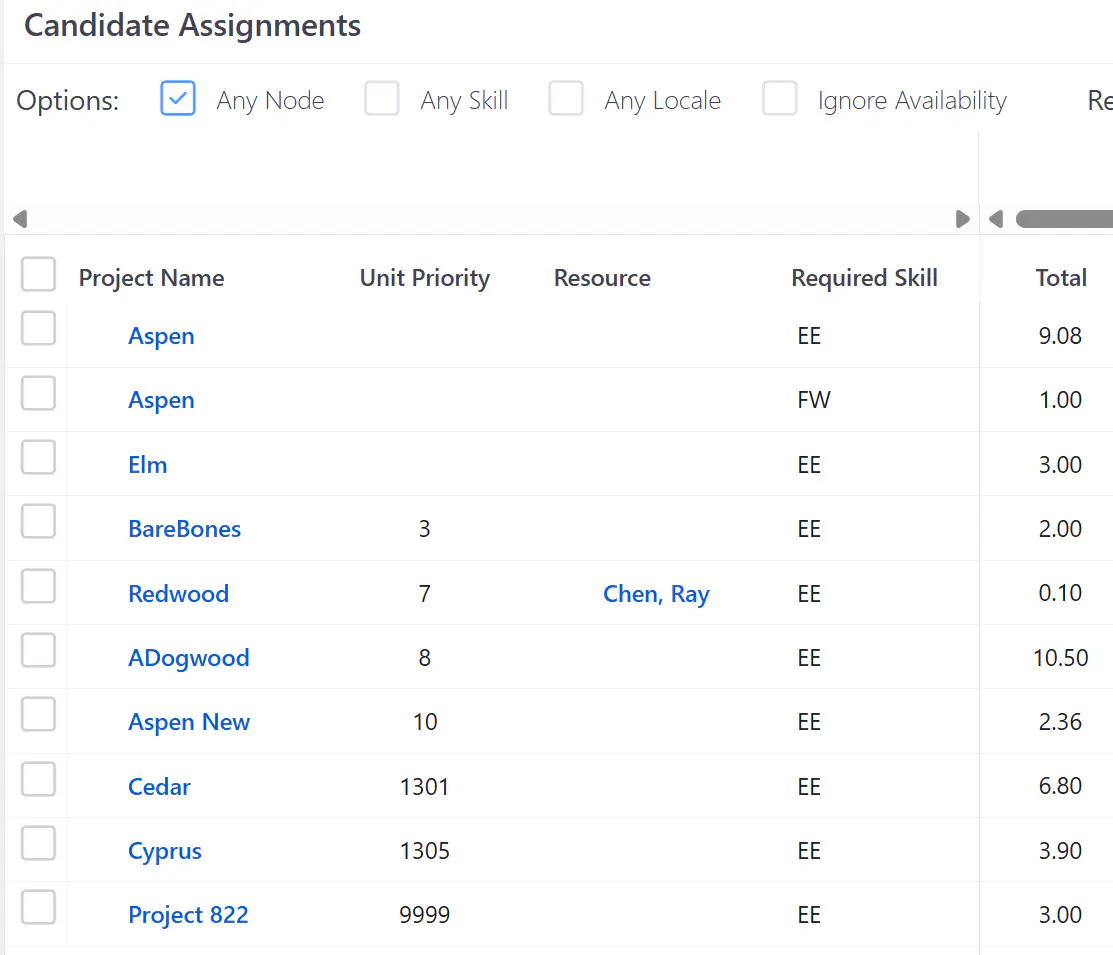
Task: Tick the select-all checkbox in the header row
Action: pyautogui.click(x=38, y=274)
